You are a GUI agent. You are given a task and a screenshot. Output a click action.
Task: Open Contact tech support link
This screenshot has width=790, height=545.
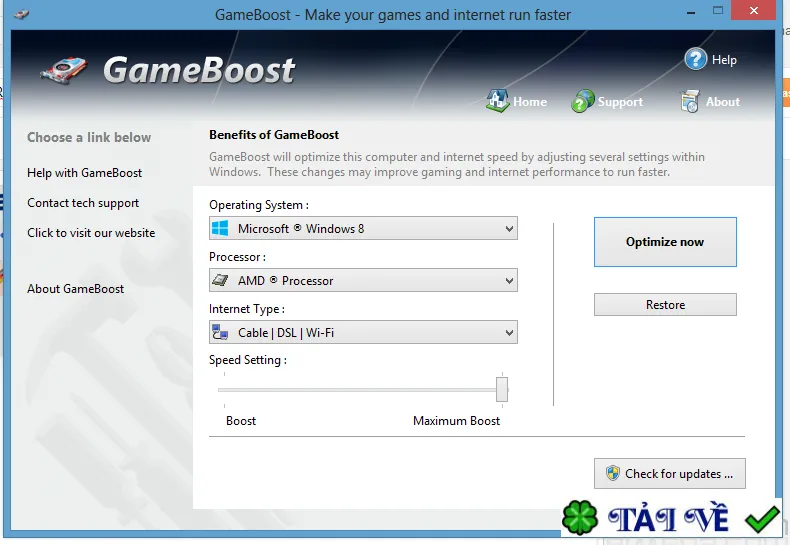coord(83,203)
